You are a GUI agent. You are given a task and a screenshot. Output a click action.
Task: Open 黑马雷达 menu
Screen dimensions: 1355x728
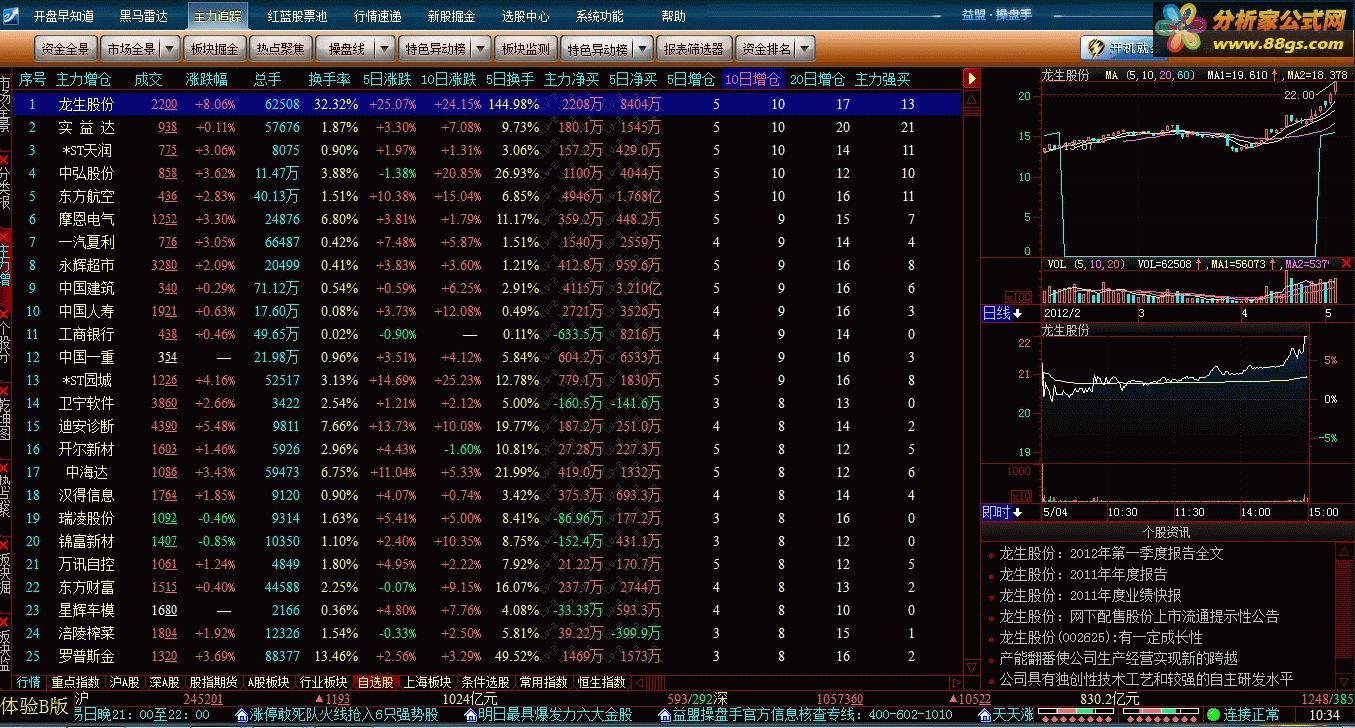pos(144,16)
